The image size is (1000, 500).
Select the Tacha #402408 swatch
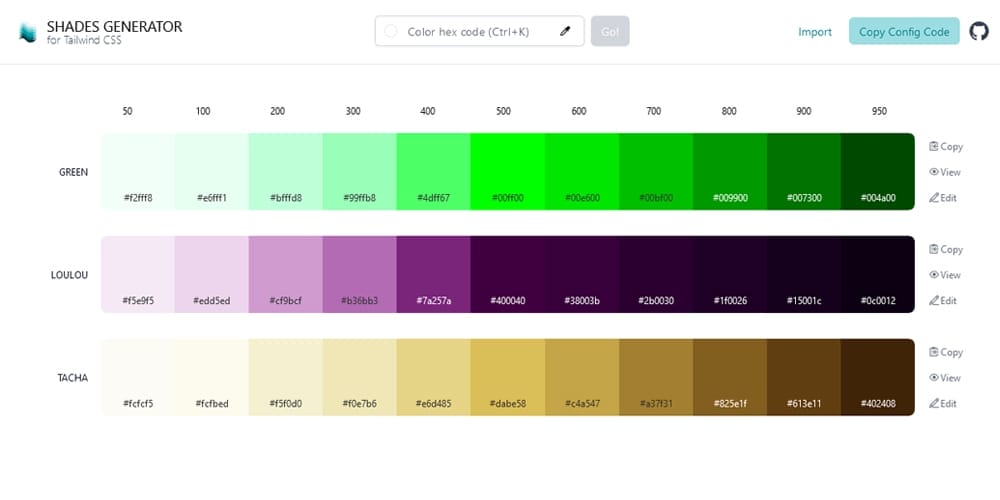point(878,377)
